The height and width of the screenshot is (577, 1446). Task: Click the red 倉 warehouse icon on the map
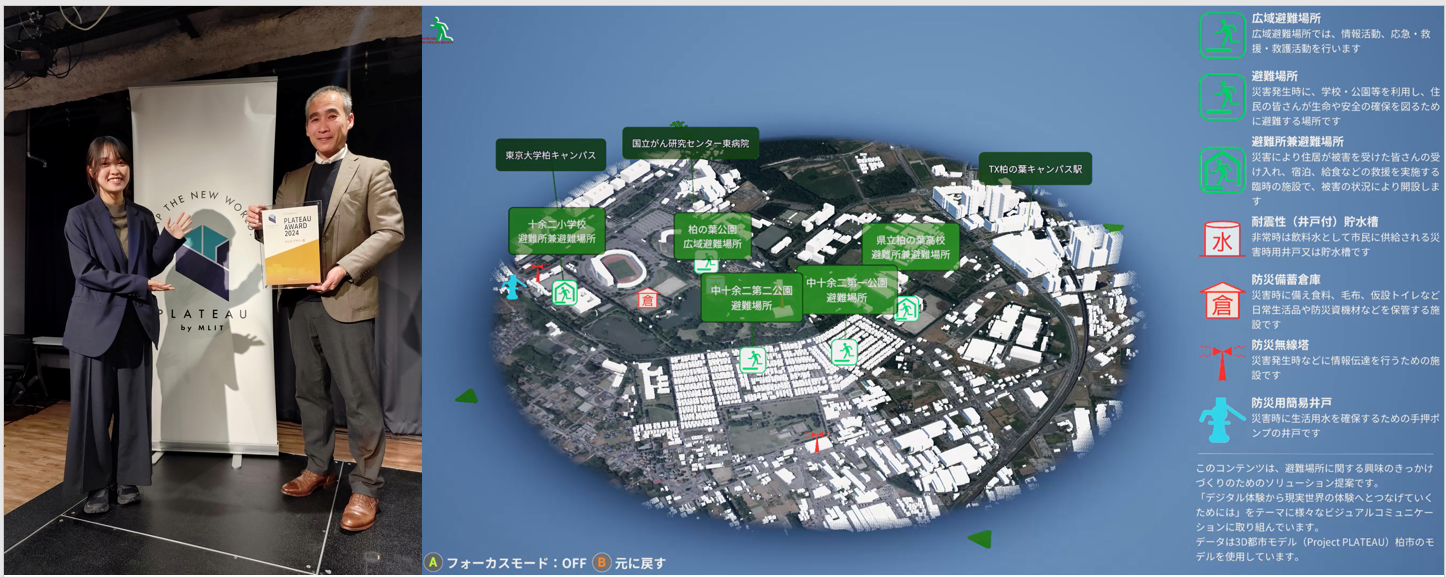(648, 298)
